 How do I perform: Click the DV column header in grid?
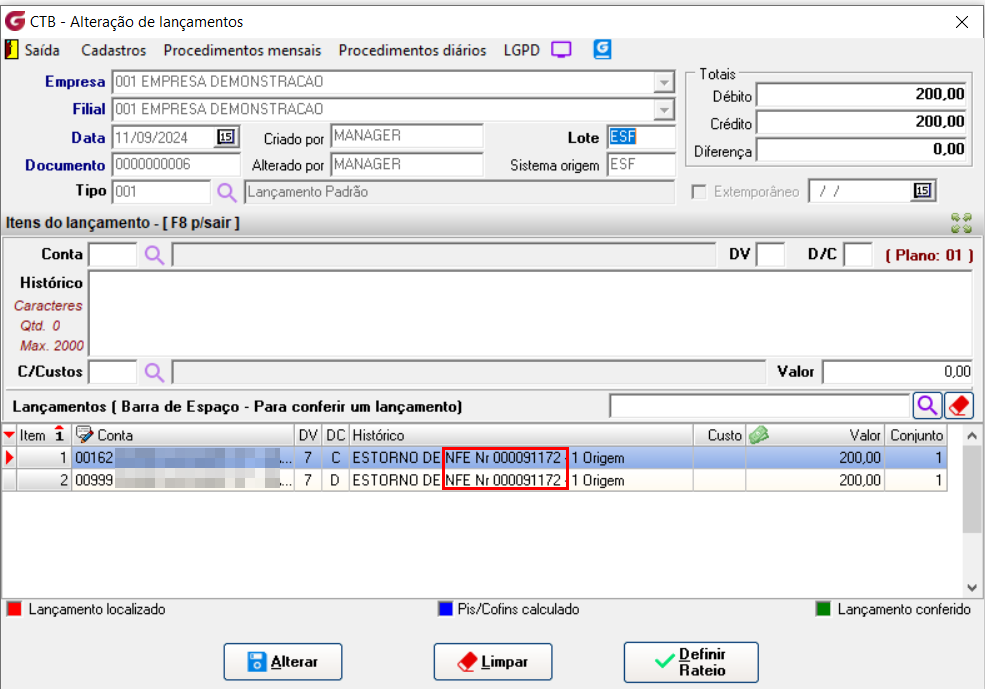click(308, 435)
